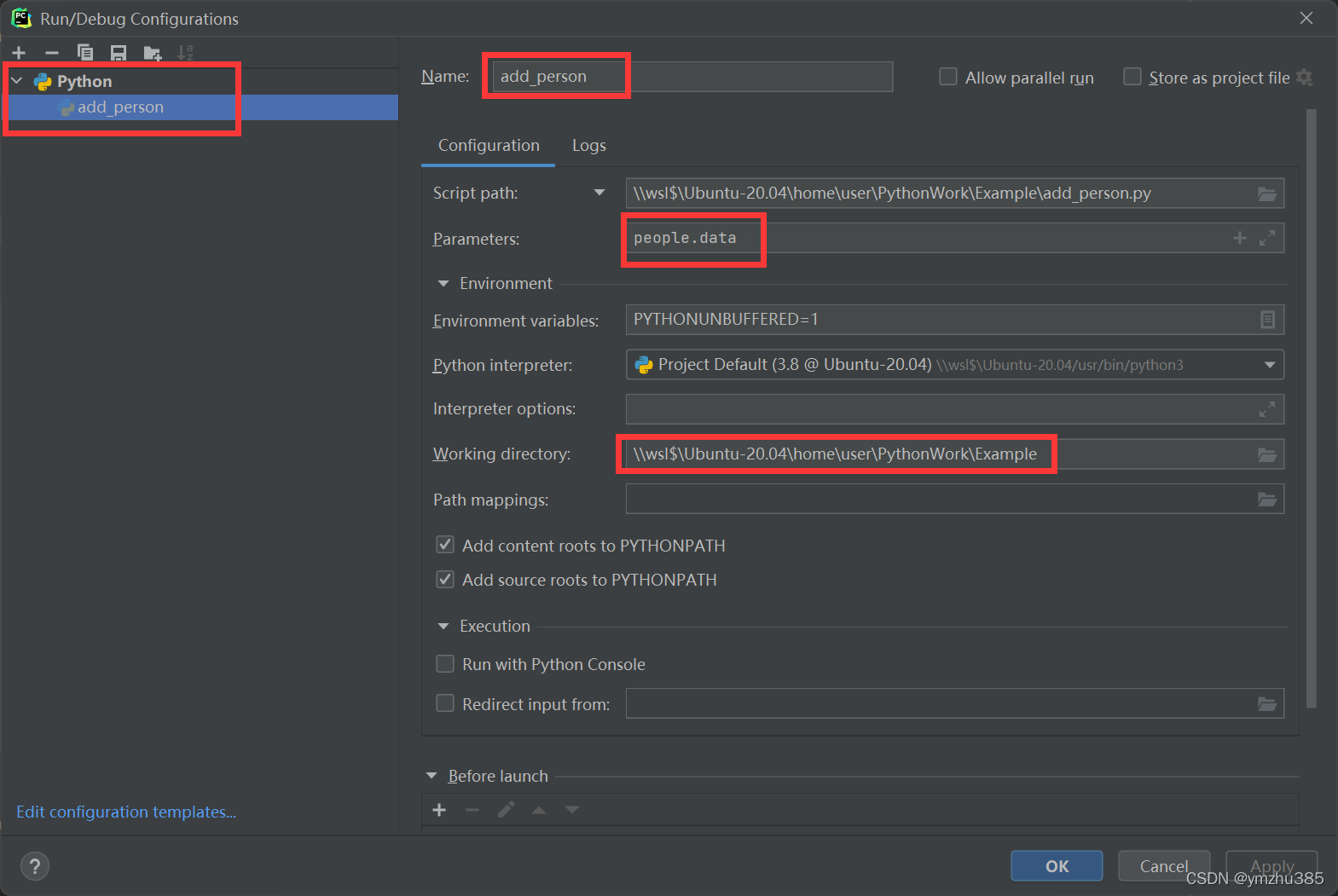1338x896 pixels.
Task: Edit the Before launch task
Action: [506, 810]
